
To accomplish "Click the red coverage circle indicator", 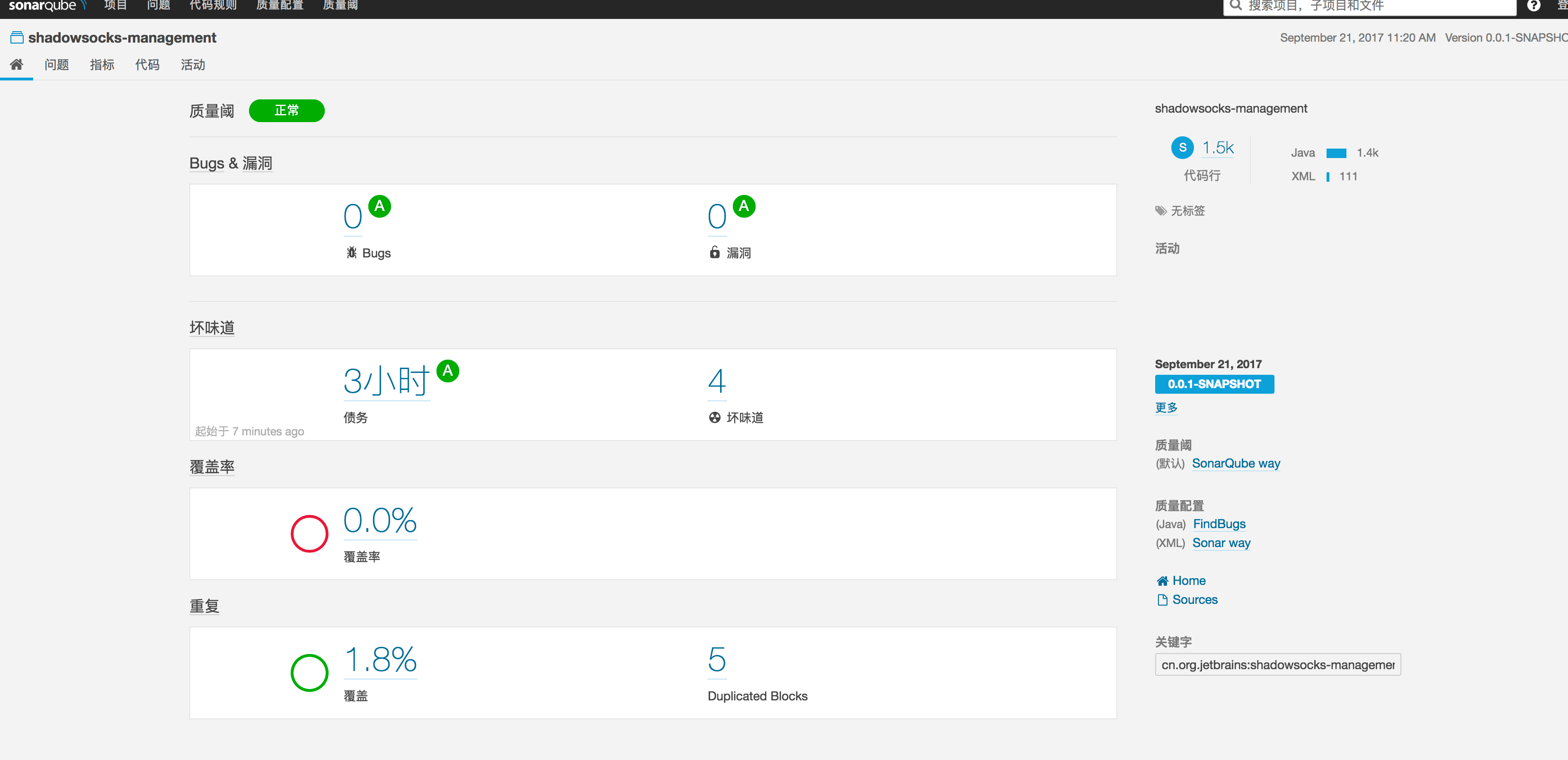I will click(x=309, y=534).
